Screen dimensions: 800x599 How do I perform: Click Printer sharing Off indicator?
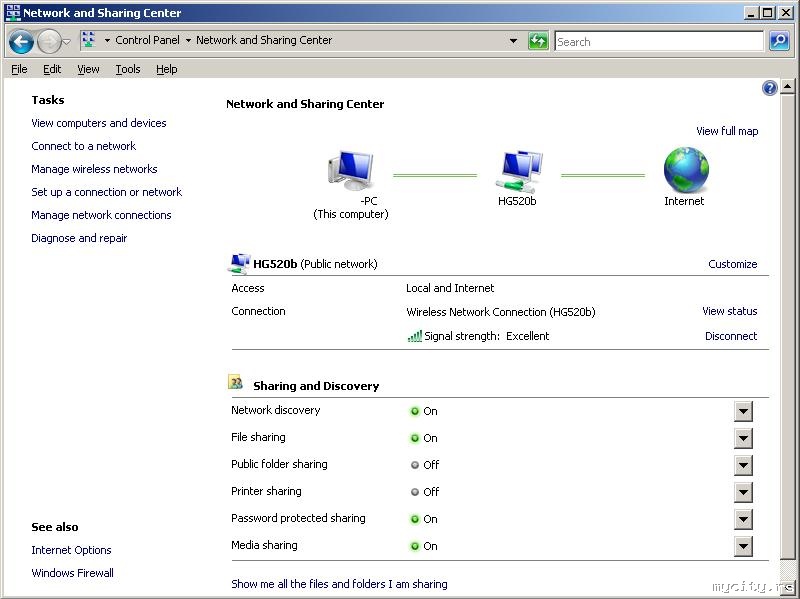pyautogui.click(x=414, y=492)
